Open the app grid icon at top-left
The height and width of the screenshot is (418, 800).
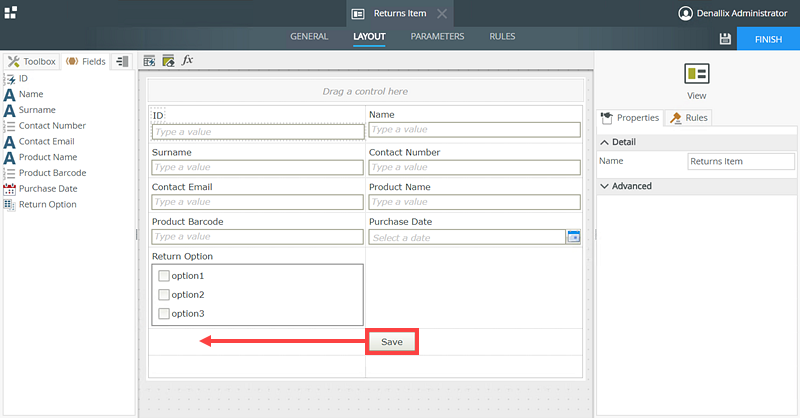(10, 12)
